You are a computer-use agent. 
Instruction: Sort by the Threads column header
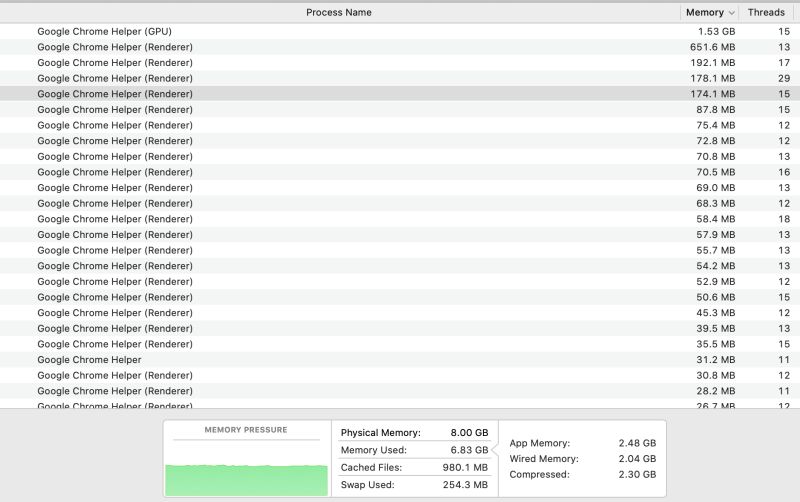coord(766,12)
